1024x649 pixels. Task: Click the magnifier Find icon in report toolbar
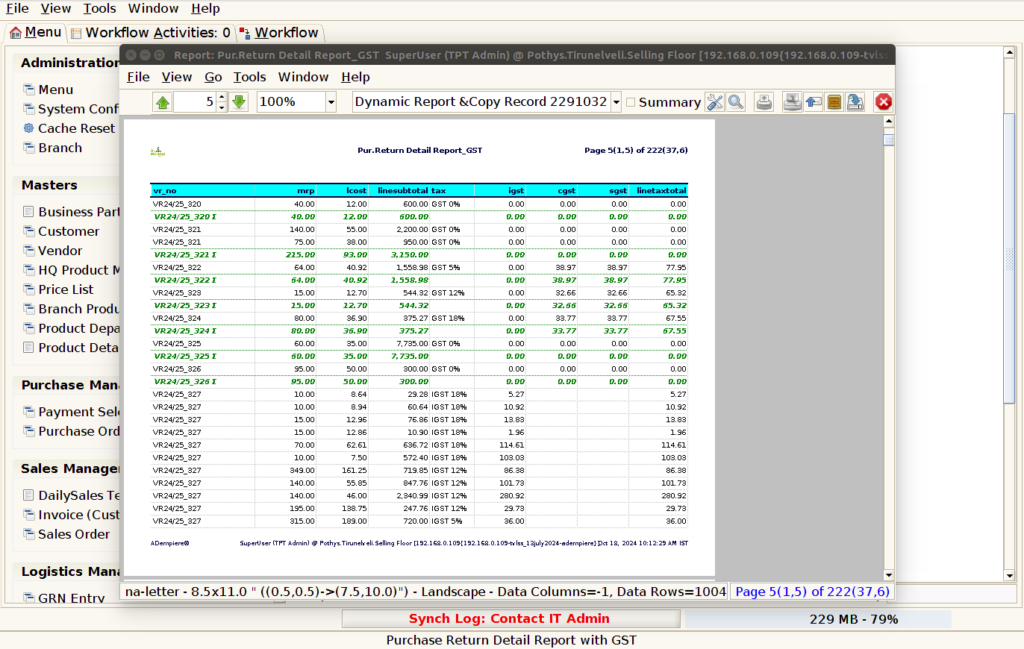(x=736, y=102)
